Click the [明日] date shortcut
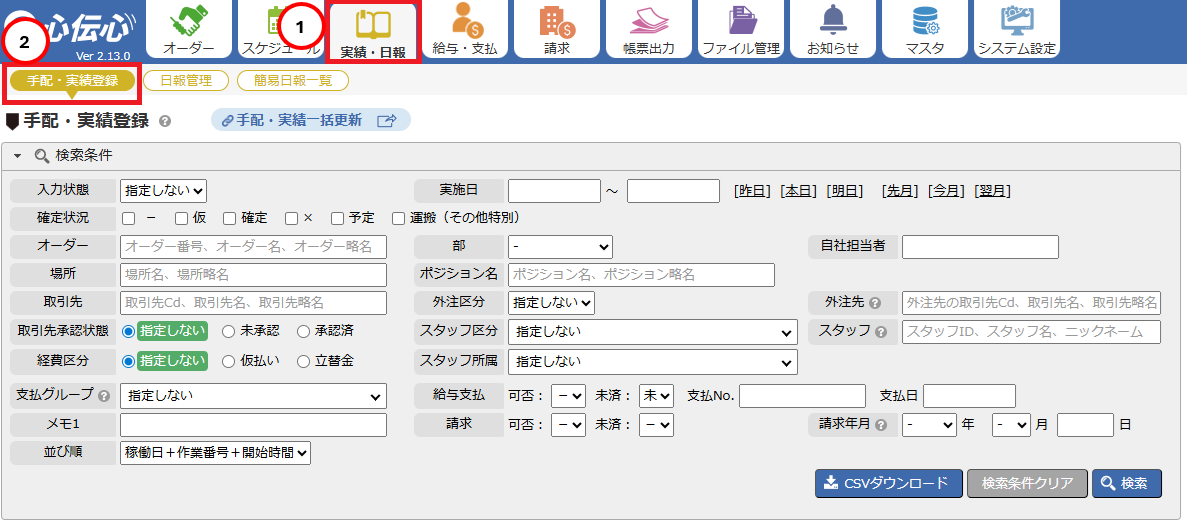The height and width of the screenshot is (524, 1187). 845,191
